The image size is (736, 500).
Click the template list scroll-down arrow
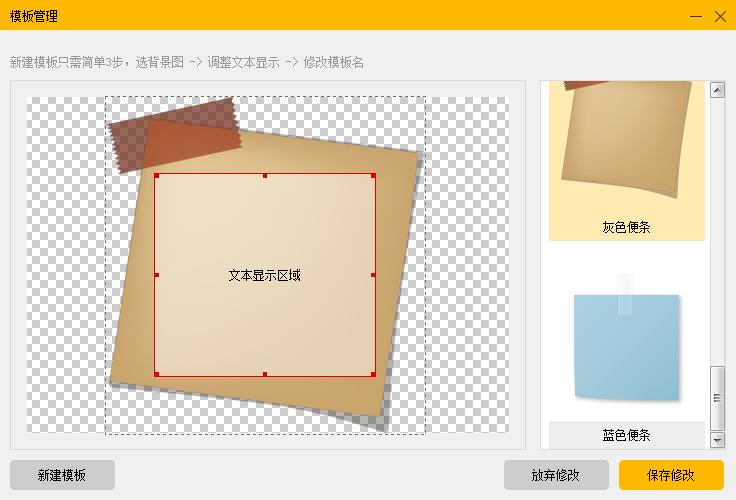pos(717,440)
